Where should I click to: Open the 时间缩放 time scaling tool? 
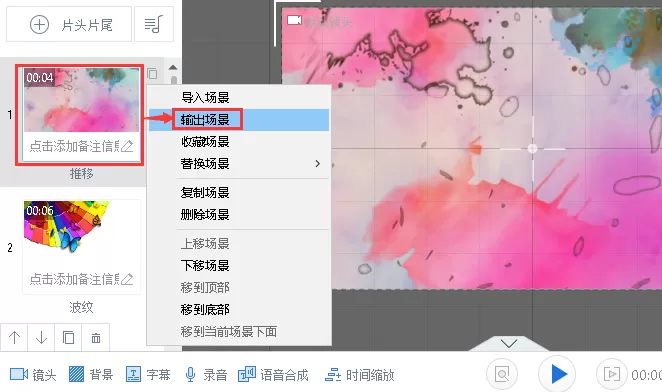point(360,375)
